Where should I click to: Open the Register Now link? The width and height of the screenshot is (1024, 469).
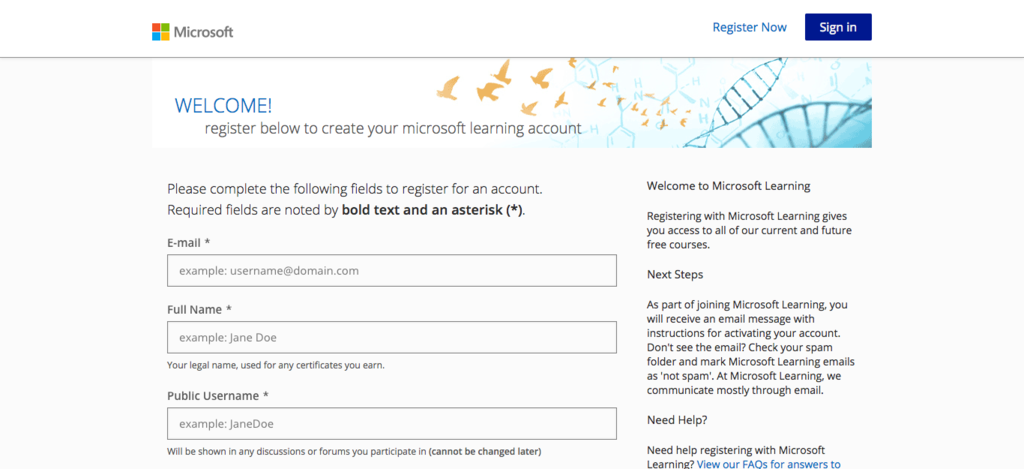(749, 27)
